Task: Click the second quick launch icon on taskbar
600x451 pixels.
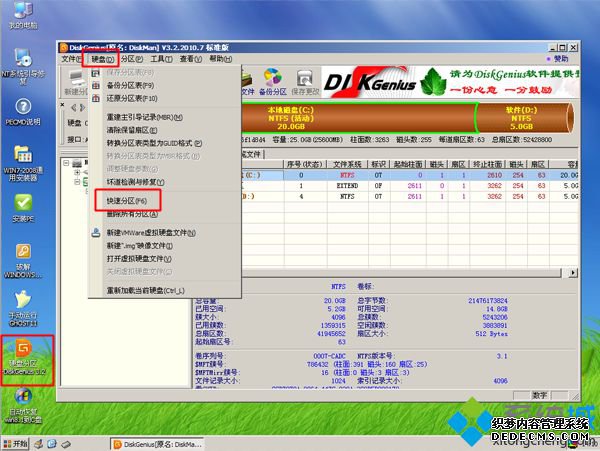Action: [x=52, y=444]
